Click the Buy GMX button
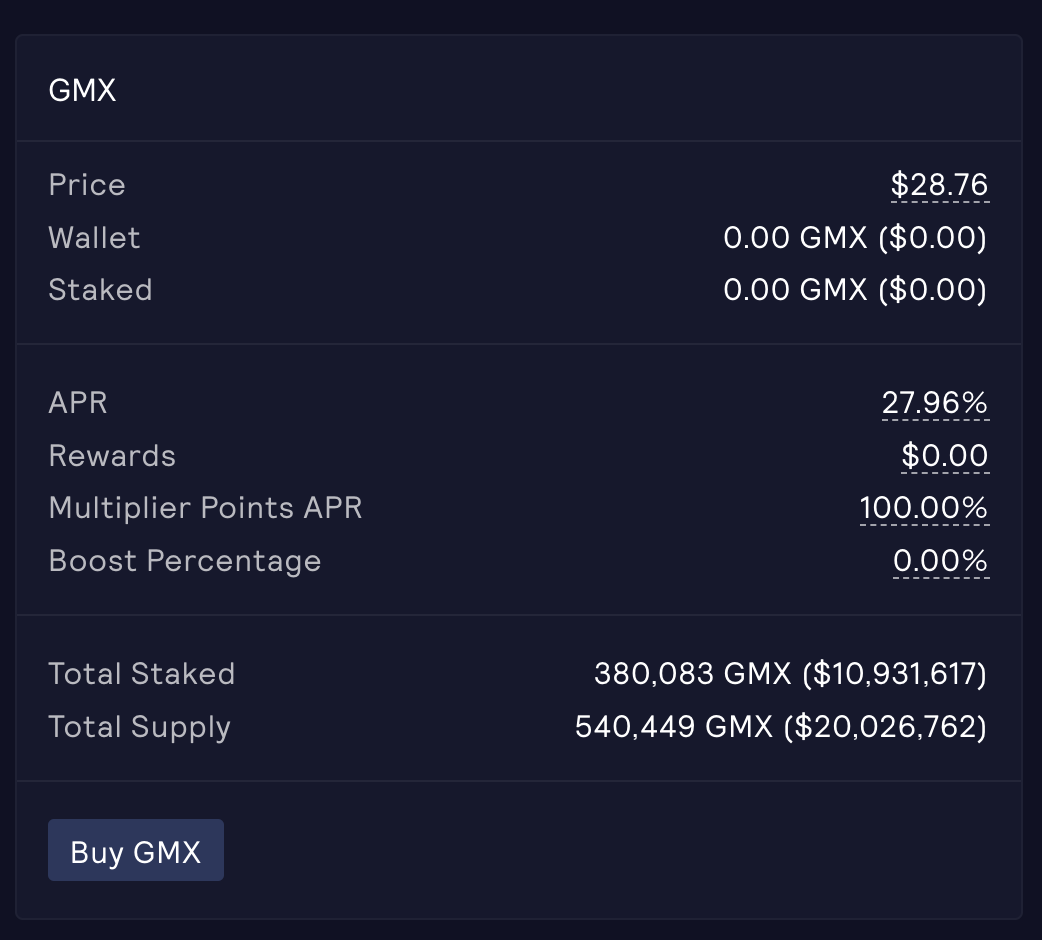Viewport: 1042px width, 940px height. pos(136,851)
